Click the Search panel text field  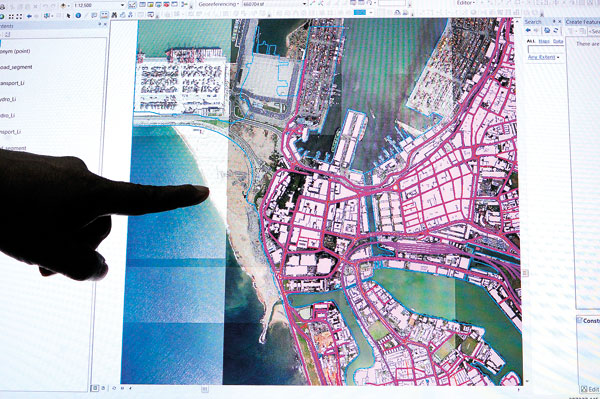(546, 49)
